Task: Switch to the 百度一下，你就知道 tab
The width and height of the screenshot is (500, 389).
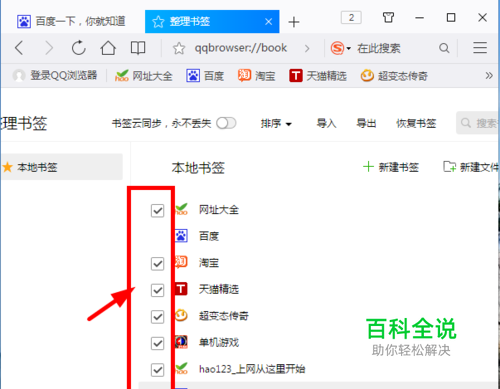Action: (71, 22)
